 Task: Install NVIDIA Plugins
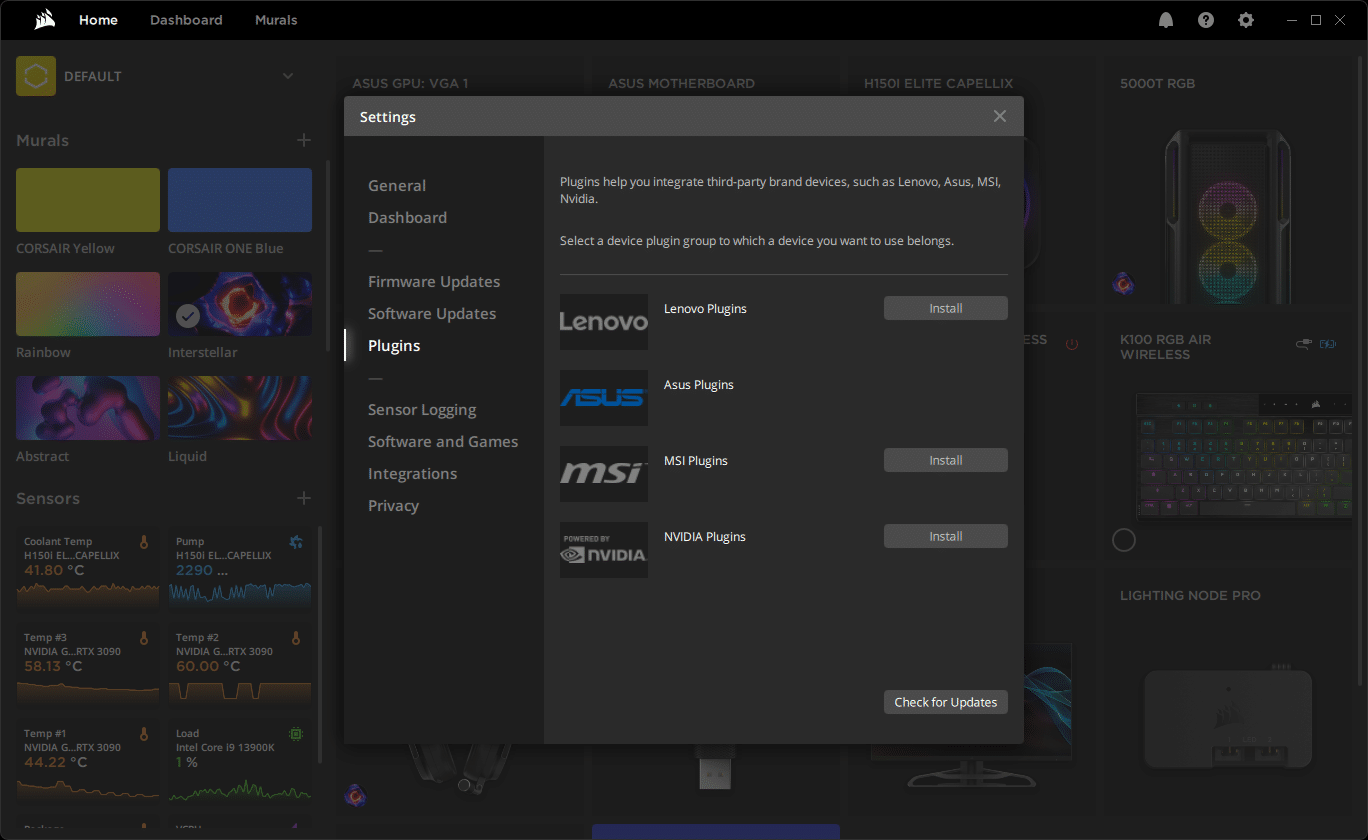(x=946, y=536)
